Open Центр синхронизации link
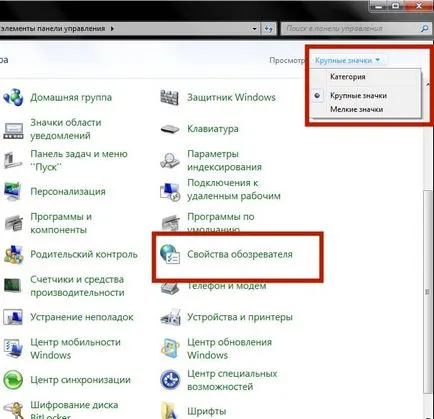 click(80, 380)
